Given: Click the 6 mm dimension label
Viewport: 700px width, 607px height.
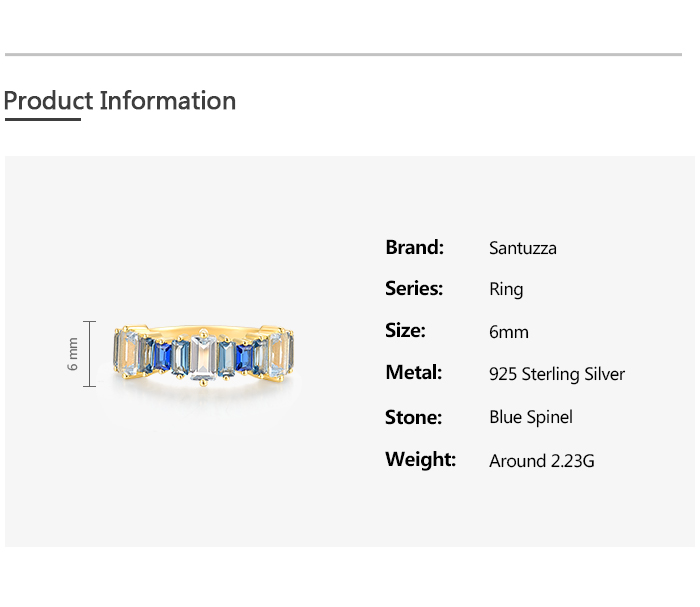Looking at the screenshot, I should point(73,354).
